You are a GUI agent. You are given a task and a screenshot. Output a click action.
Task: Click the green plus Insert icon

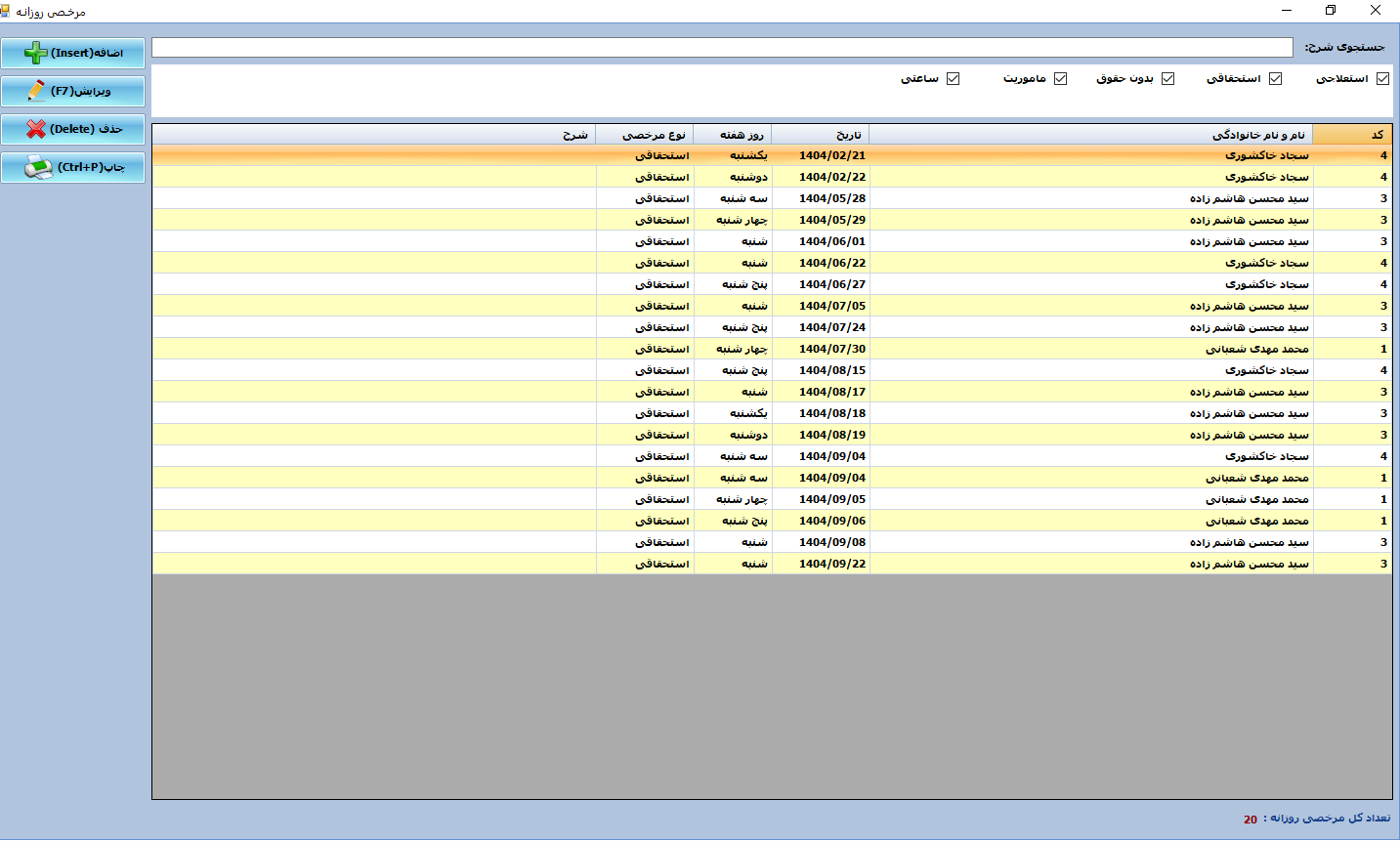[x=35, y=53]
